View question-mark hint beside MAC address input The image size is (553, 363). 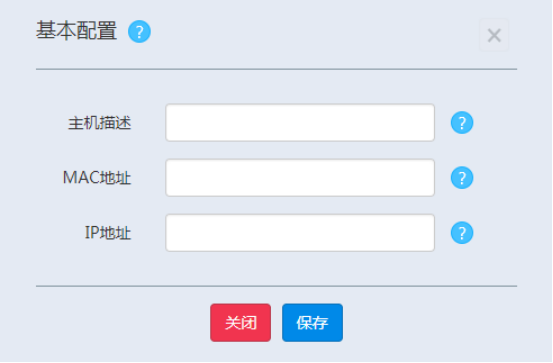[462, 178]
